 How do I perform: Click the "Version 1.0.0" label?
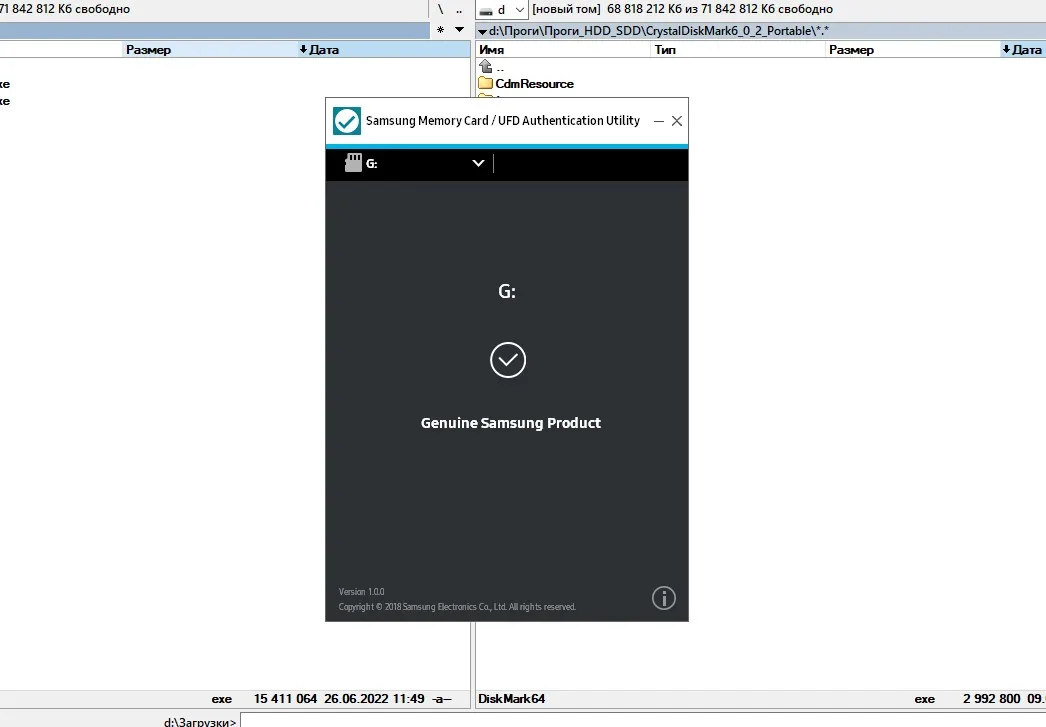(x=362, y=592)
